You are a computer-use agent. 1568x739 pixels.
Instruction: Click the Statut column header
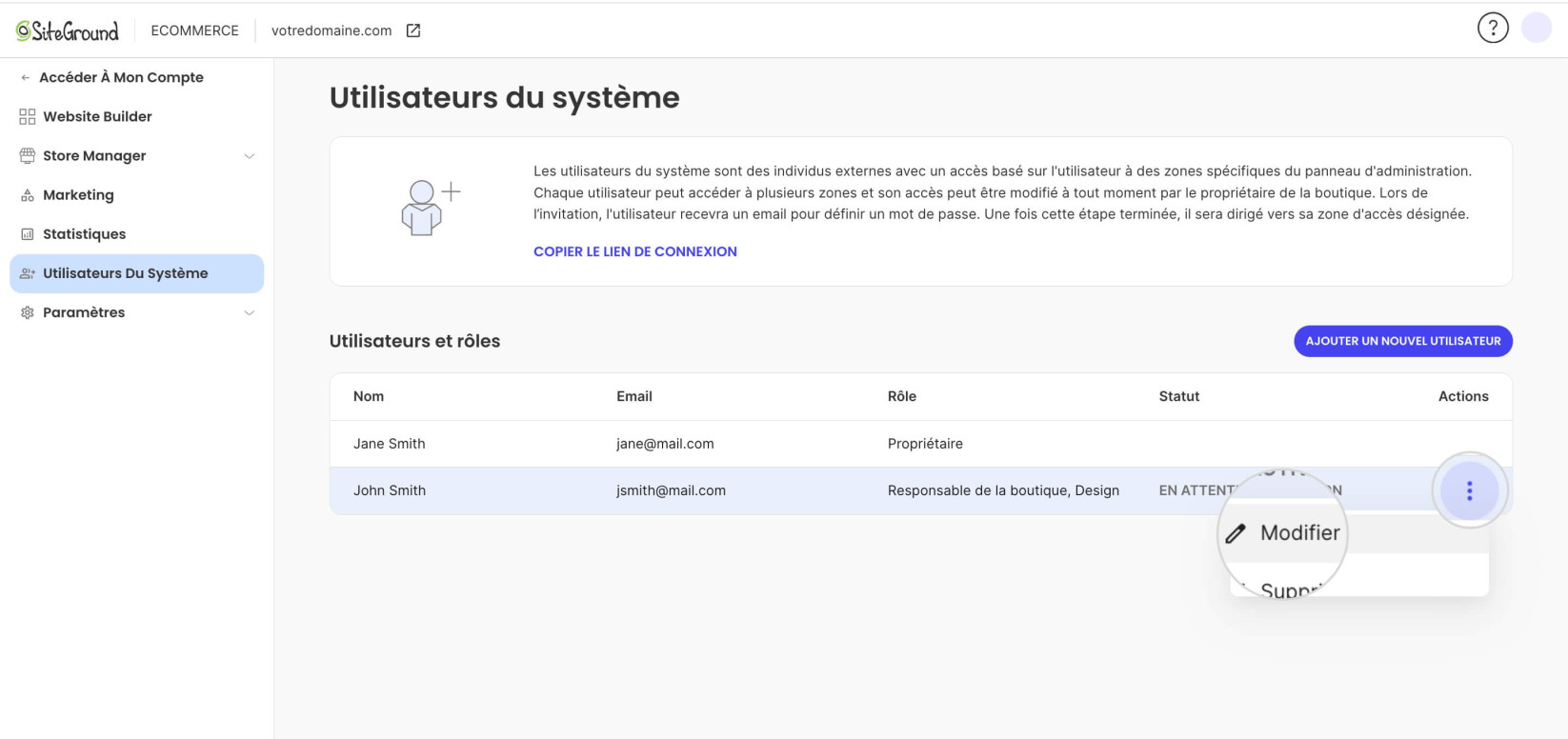point(1179,396)
